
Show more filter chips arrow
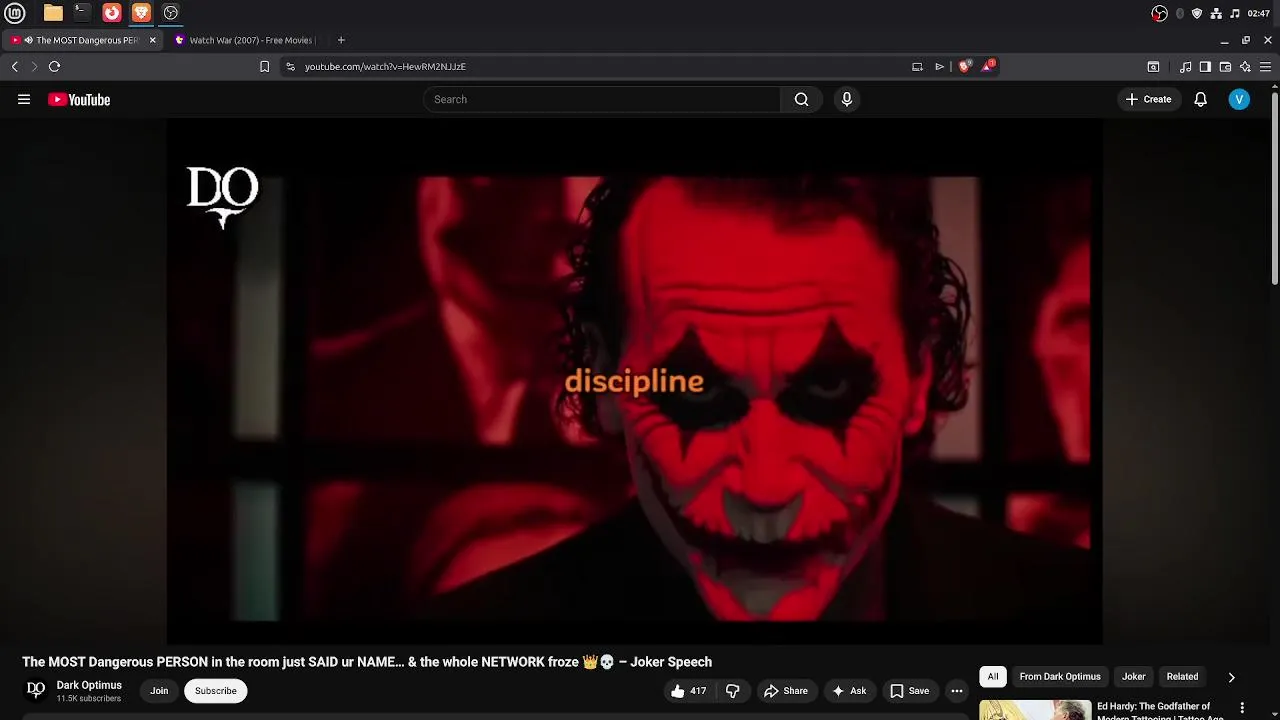(1231, 677)
